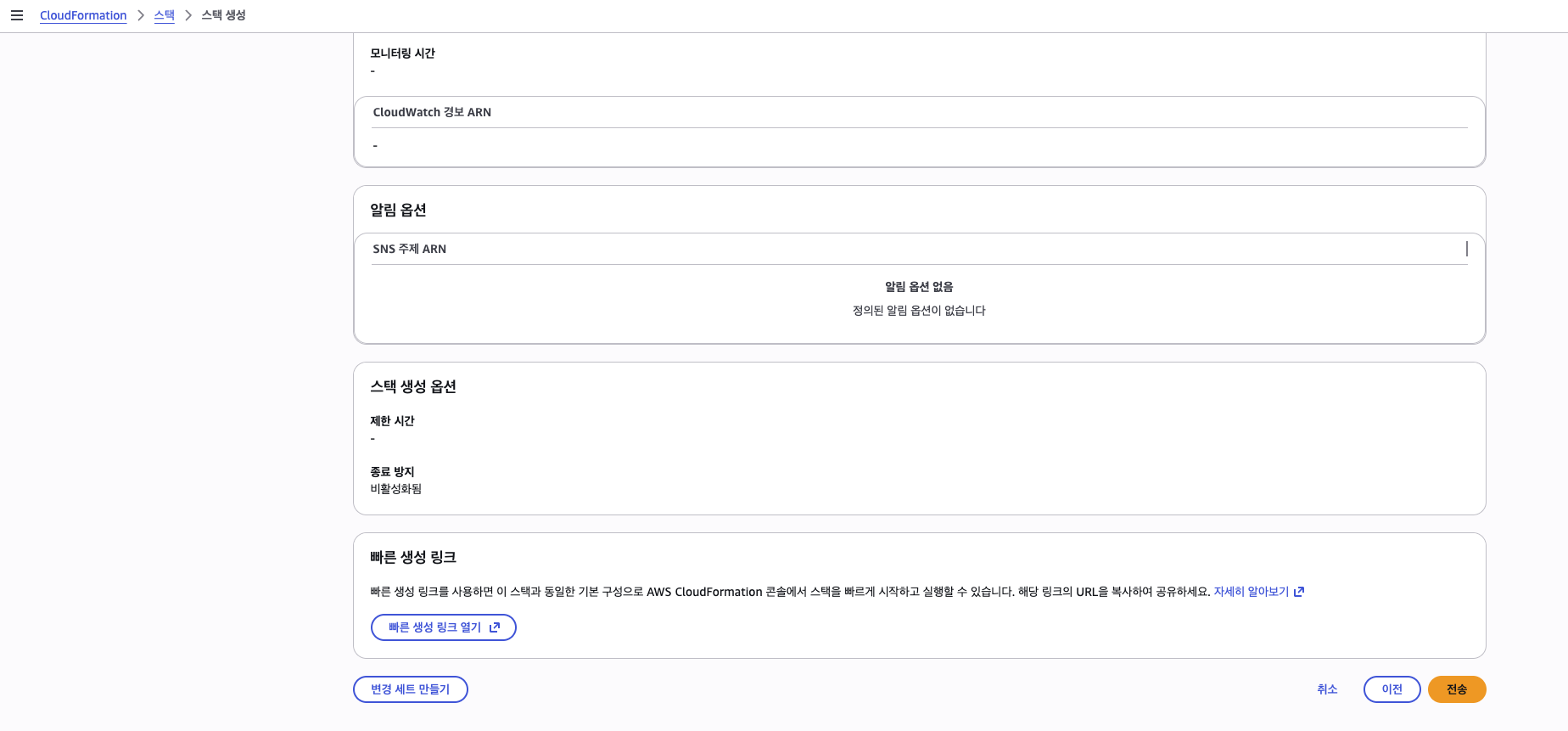
Task: Select the 알림 옵션 section heading
Action: [x=399, y=210]
